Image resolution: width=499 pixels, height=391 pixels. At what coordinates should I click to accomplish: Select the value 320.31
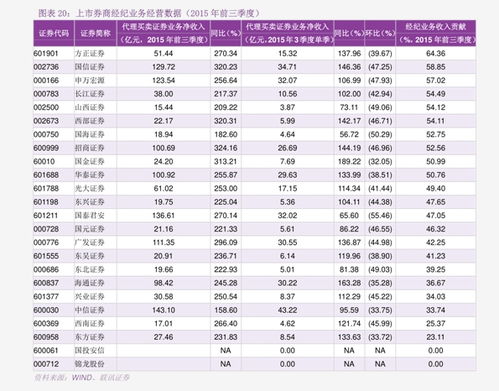coord(226,121)
